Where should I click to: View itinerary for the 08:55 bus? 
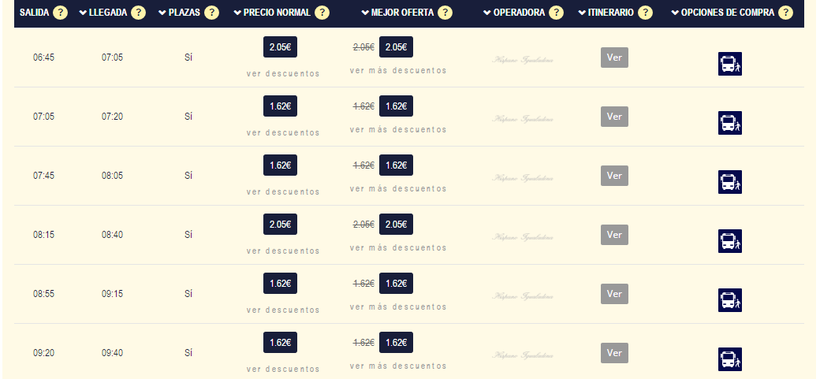(614, 294)
